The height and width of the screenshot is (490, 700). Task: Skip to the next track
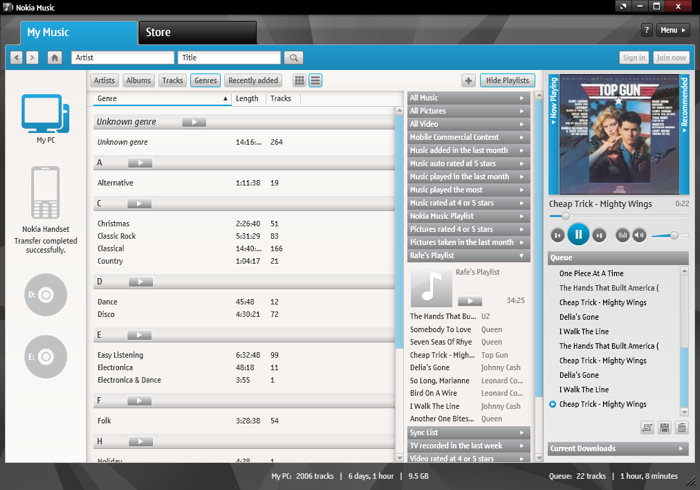[599, 235]
